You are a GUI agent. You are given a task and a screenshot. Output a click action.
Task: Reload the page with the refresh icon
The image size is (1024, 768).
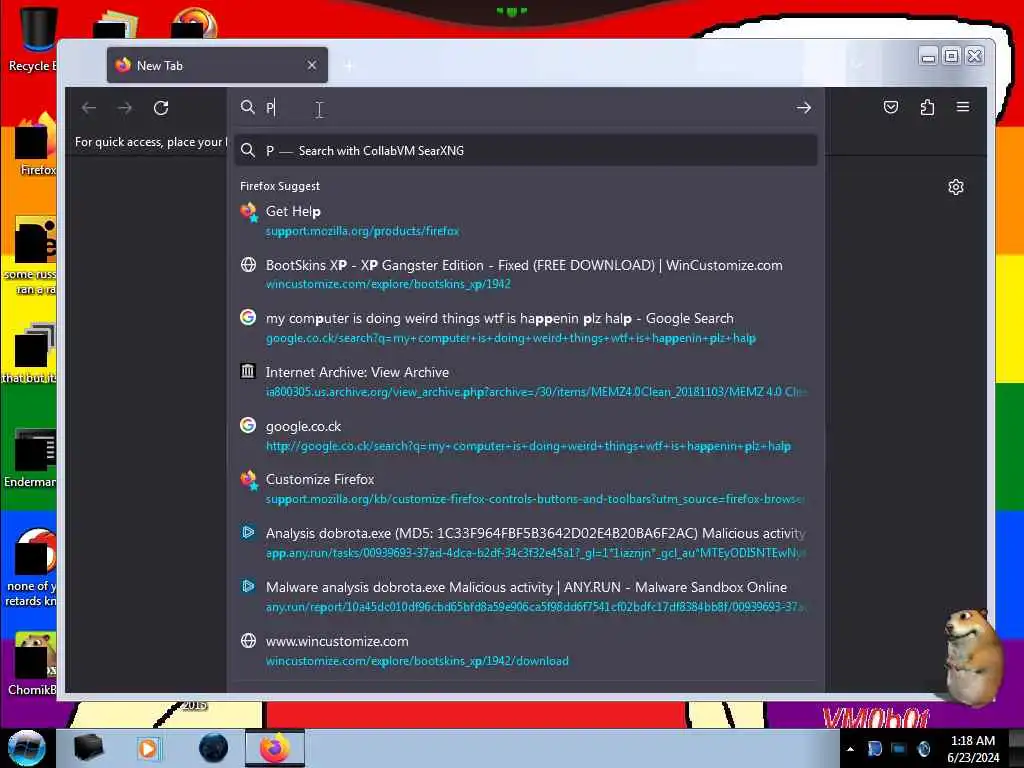click(x=161, y=108)
